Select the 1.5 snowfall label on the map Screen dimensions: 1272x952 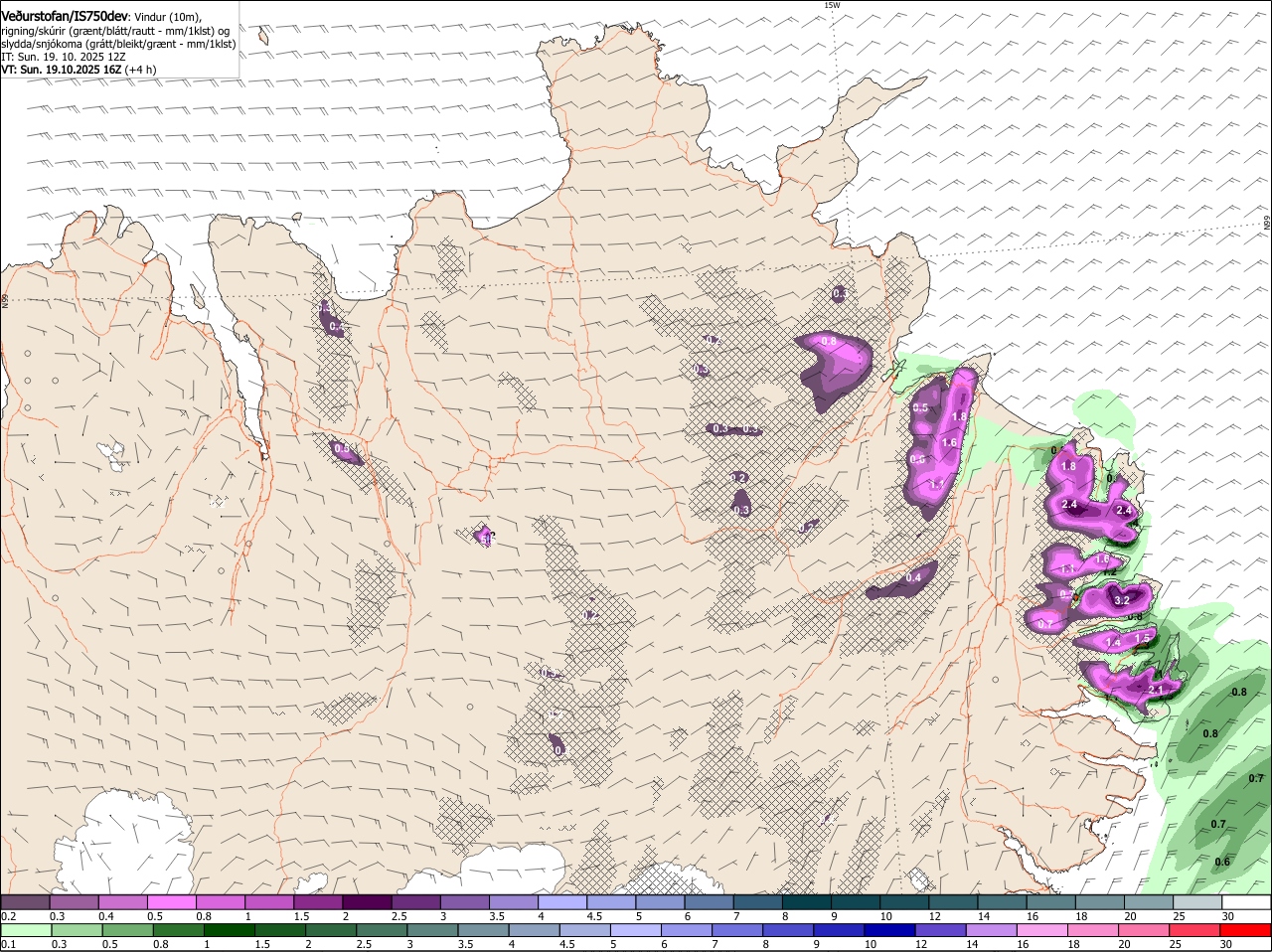tap(1143, 638)
